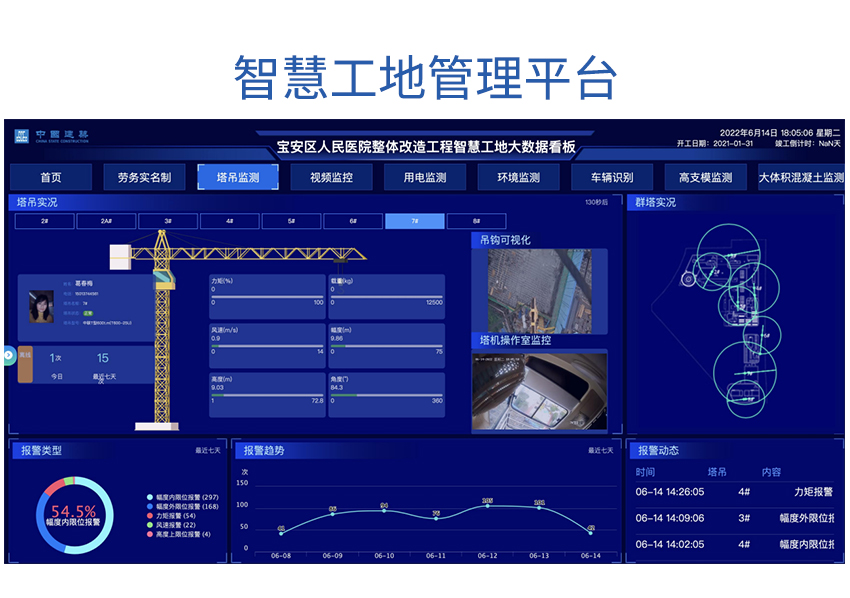This screenshot has width=850, height=598.
Task: Select tower crane 4# button
Action: tap(229, 221)
